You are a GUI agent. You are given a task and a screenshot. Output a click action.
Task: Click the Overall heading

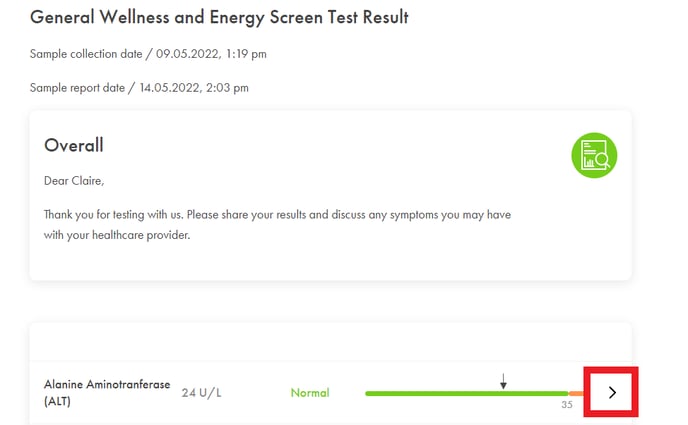tap(74, 145)
